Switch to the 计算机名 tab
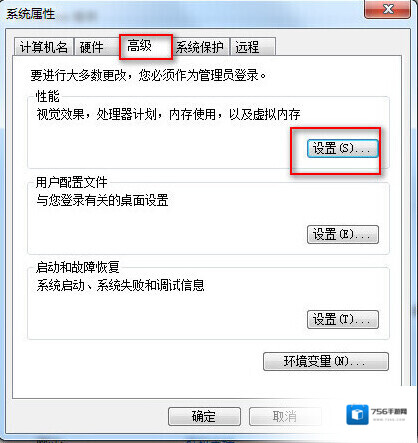 click(44, 47)
